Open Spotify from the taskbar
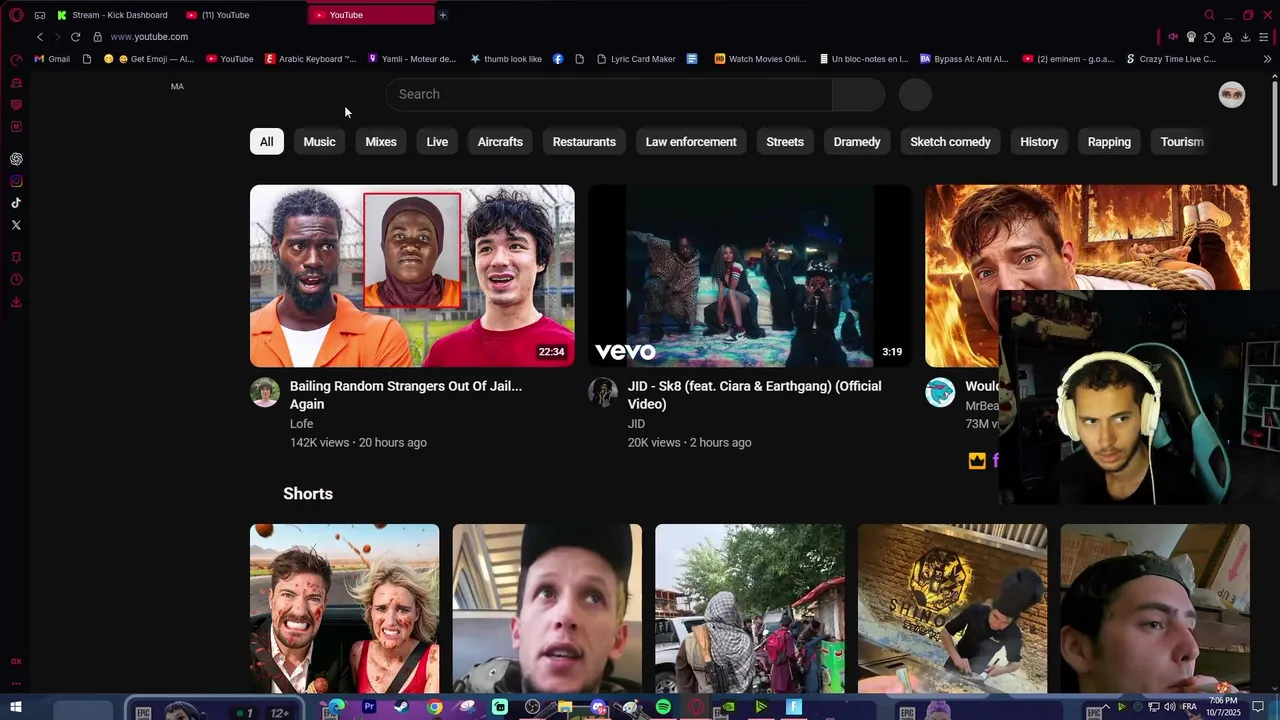The height and width of the screenshot is (720, 1280). (663, 707)
